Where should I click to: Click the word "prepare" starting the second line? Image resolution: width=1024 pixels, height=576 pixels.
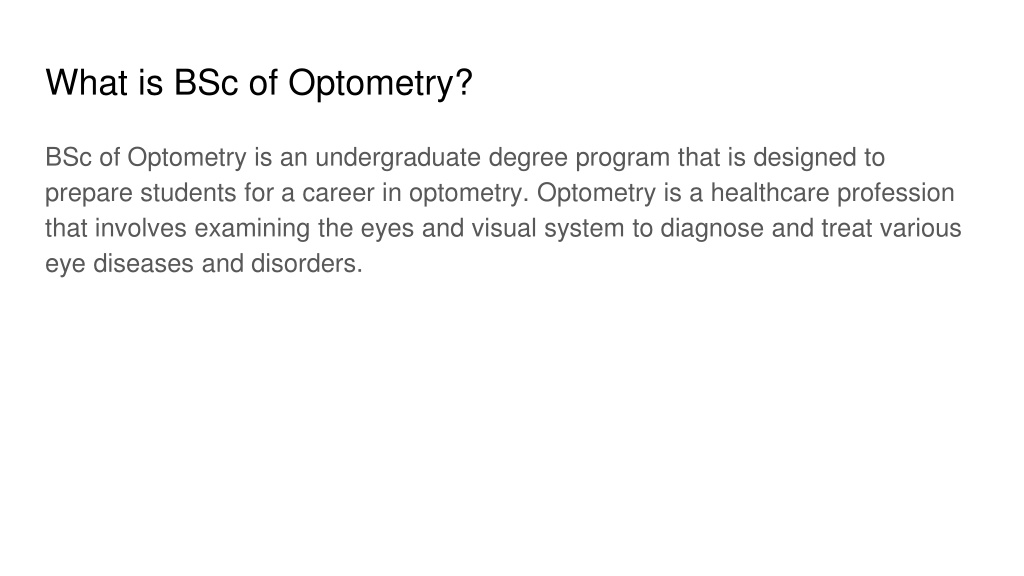(x=89, y=195)
